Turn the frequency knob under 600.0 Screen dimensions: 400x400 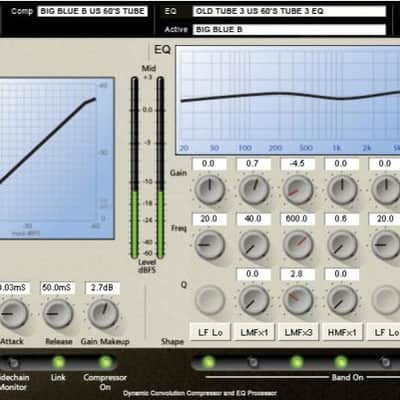298,245
